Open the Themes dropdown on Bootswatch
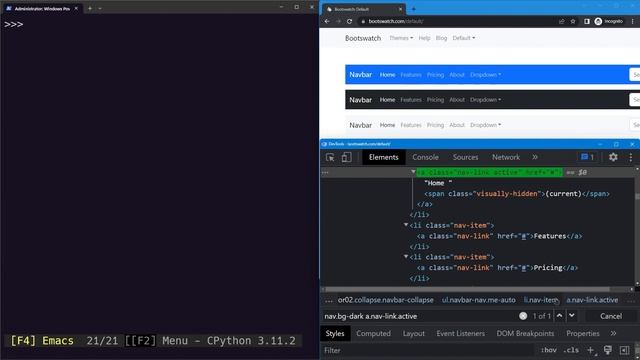The height and width of the screenshot is (360, 640). [x=401, y=38]
